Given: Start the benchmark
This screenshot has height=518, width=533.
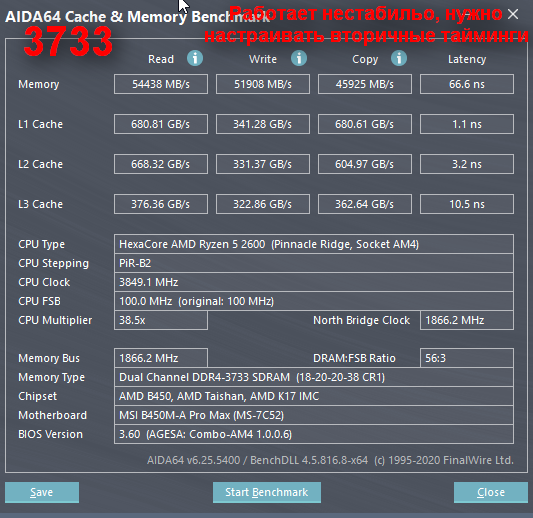Looking at the screenshot, I should pyautogui.click(x=267, y=492).
